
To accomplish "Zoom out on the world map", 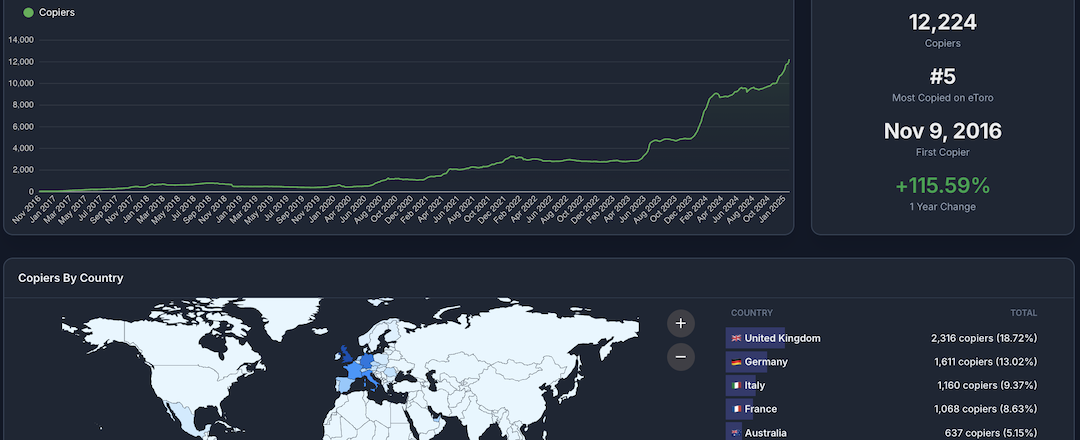I will coord(681,356).
